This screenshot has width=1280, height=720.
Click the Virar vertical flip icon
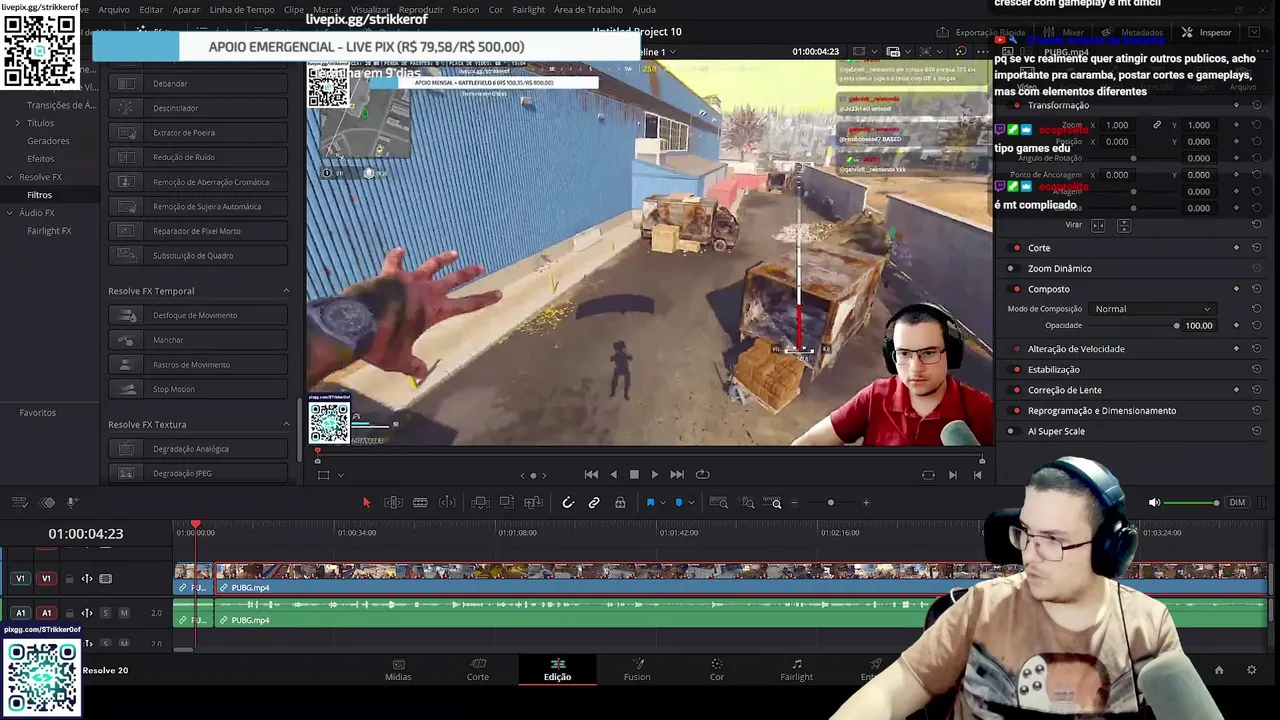pyautogui.click(x=1122, y=225)
